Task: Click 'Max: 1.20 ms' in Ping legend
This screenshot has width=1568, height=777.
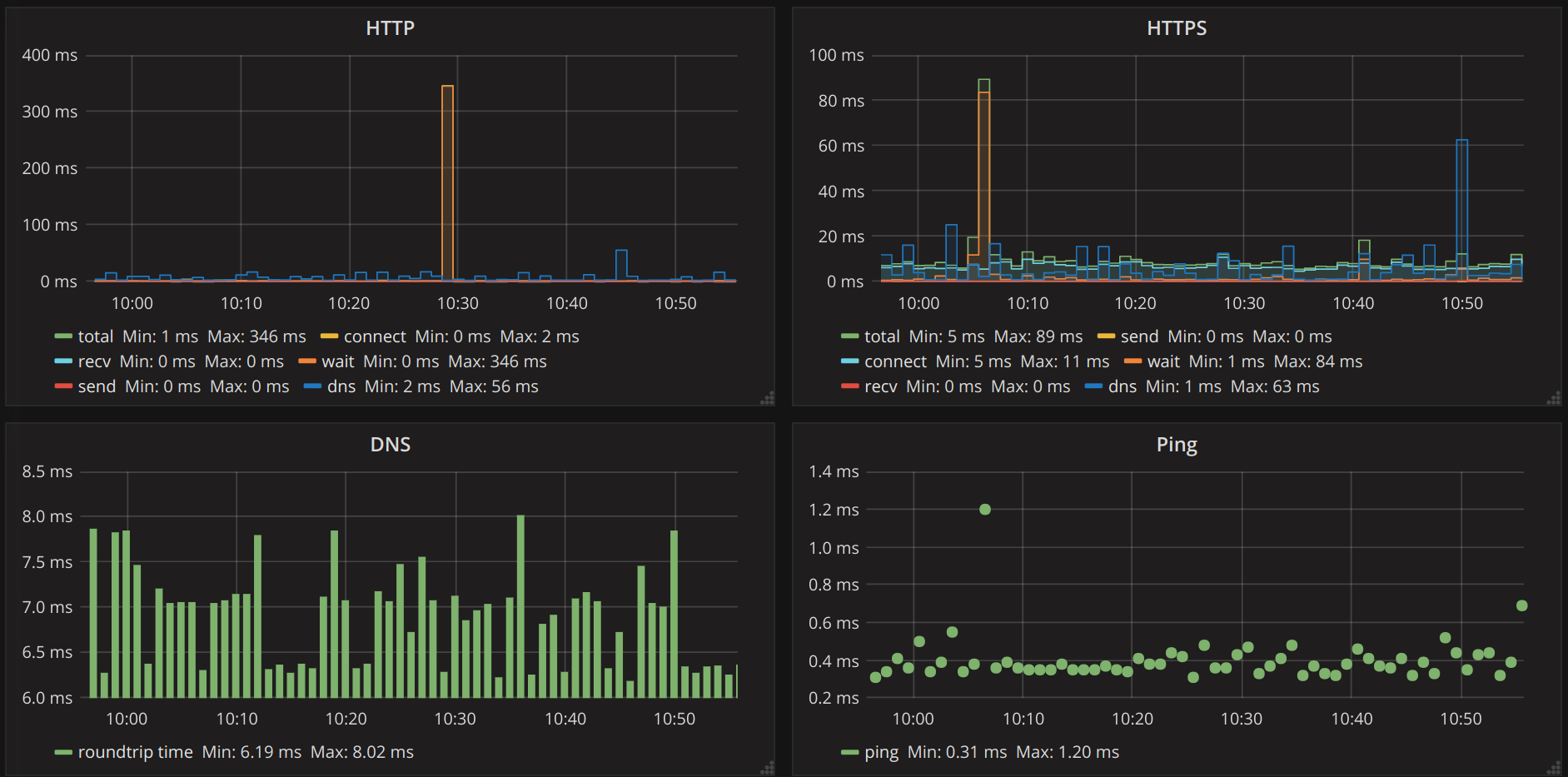Action: [1068, 752]
